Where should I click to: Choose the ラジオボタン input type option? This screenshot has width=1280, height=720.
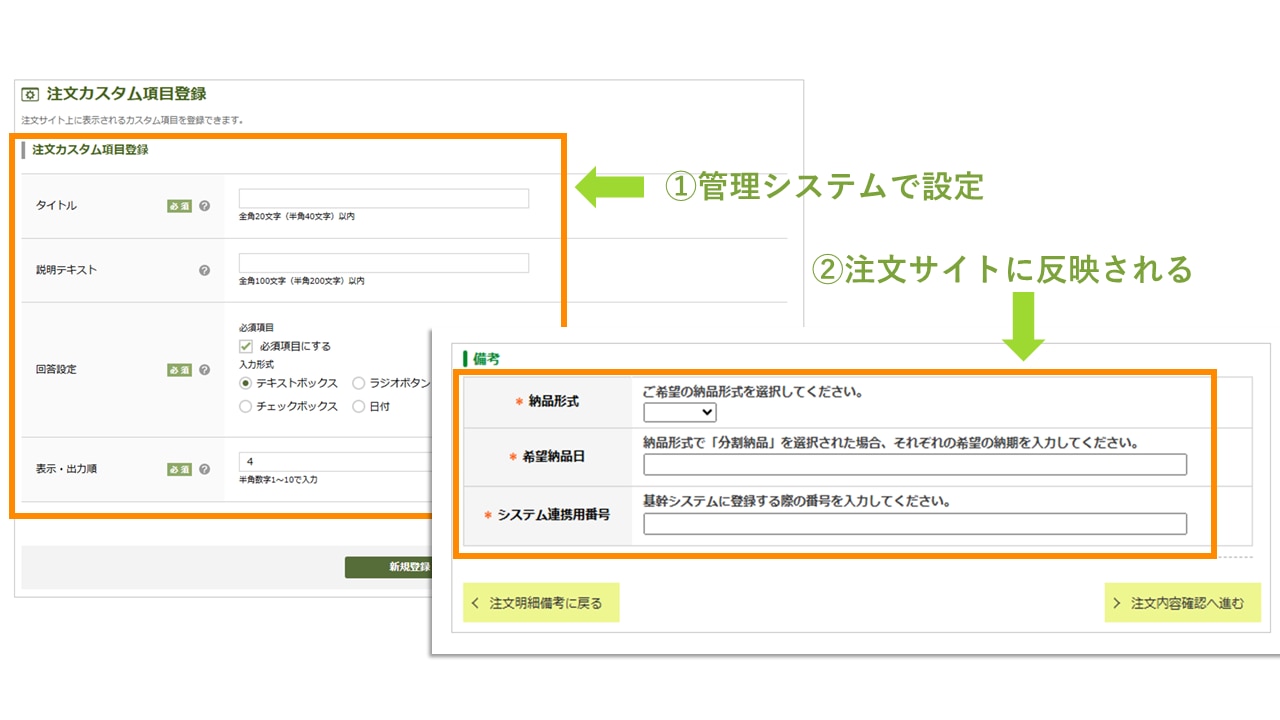[x=359, y=383]
